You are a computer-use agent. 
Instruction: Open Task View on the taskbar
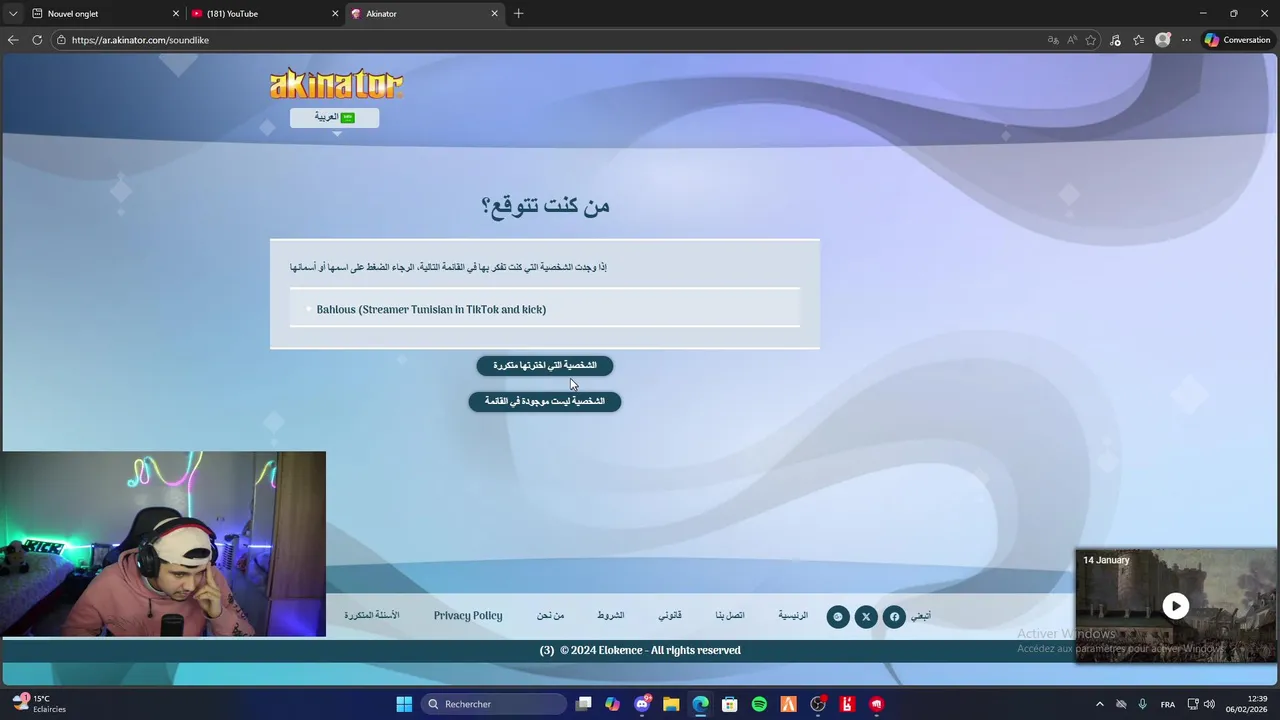coord(584,704)
